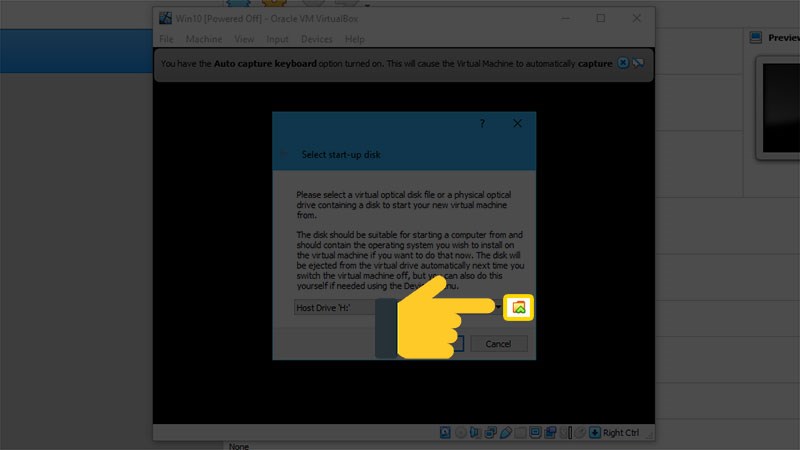
Task: Click the Cancel button in start-up disk dialog
Action: click(498, 343)
